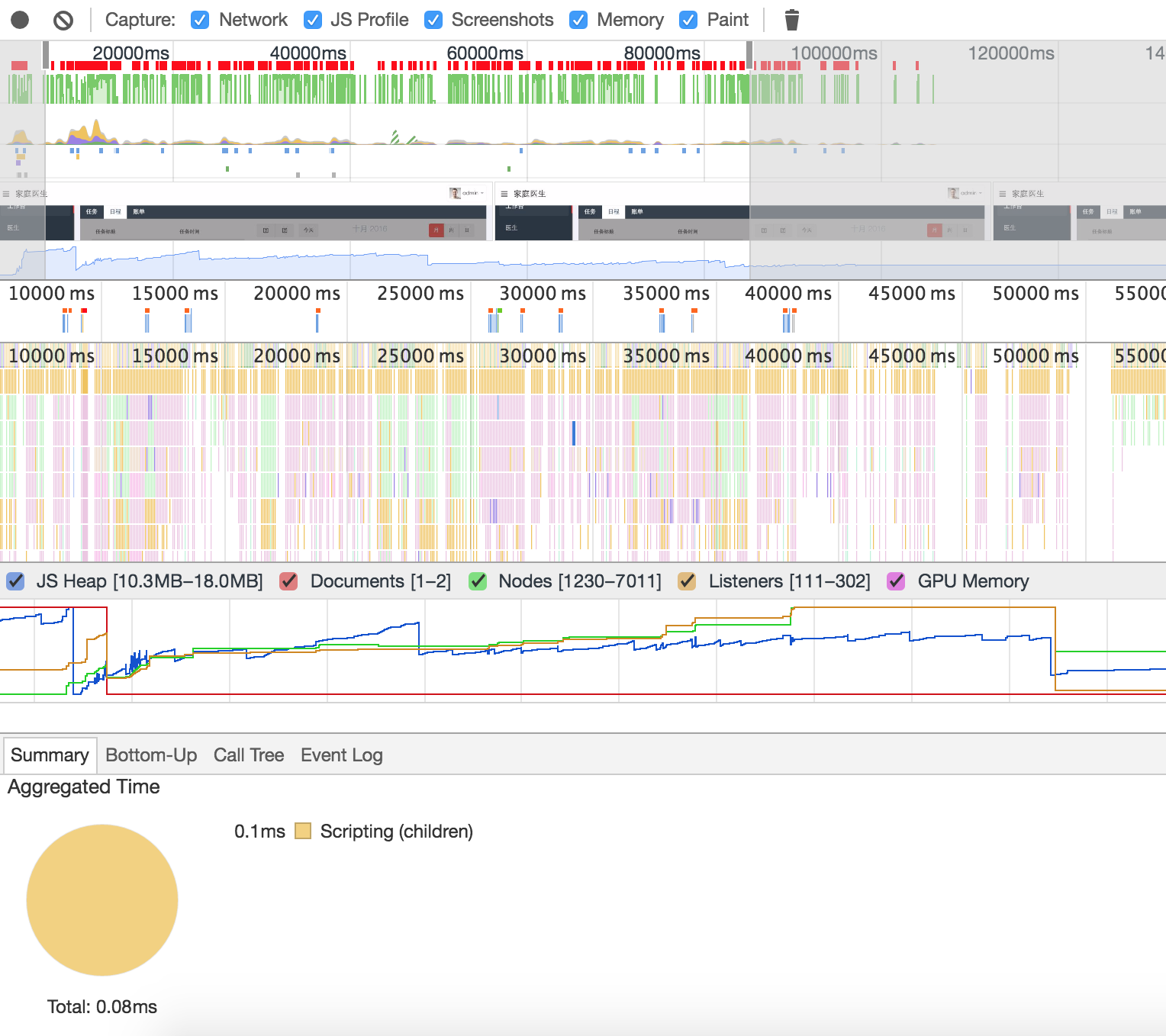Toggle the Documents counter checkbox
1166x1036 pixels.
coord(288,581)
